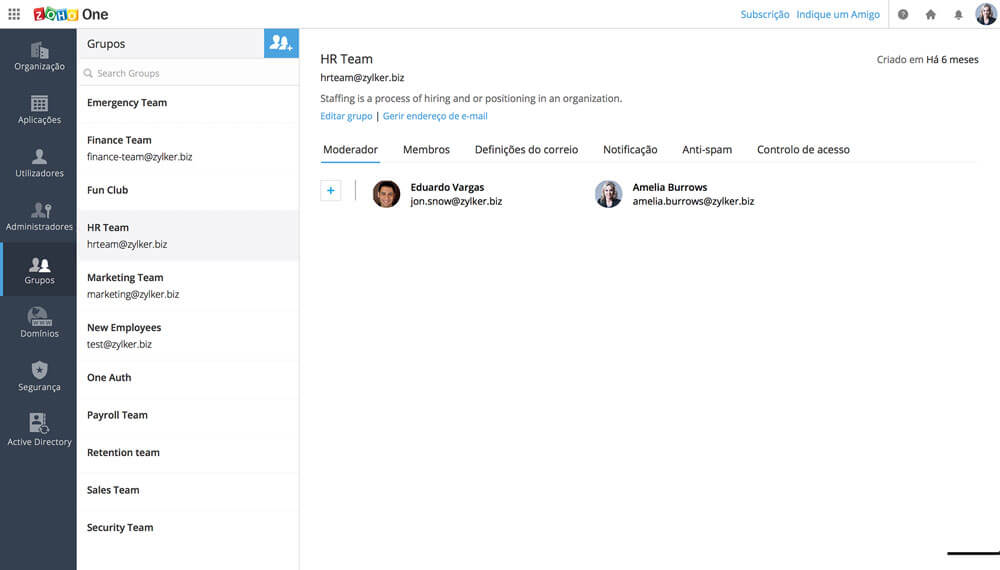Switch to Controlo de acesso tab
The image size is (1000, 570).
(x=803, y=150)
